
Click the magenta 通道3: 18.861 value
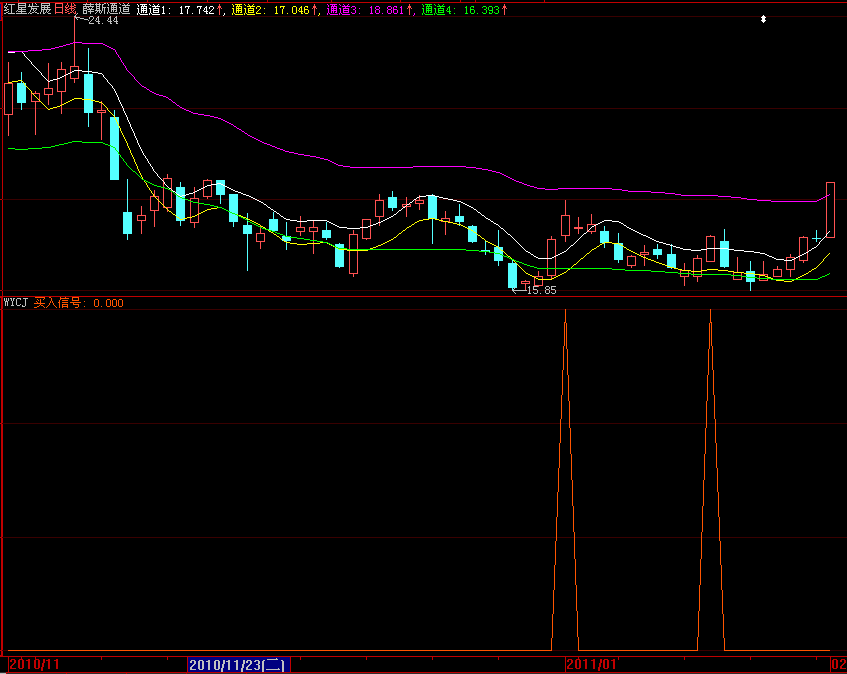coord(369,10)
